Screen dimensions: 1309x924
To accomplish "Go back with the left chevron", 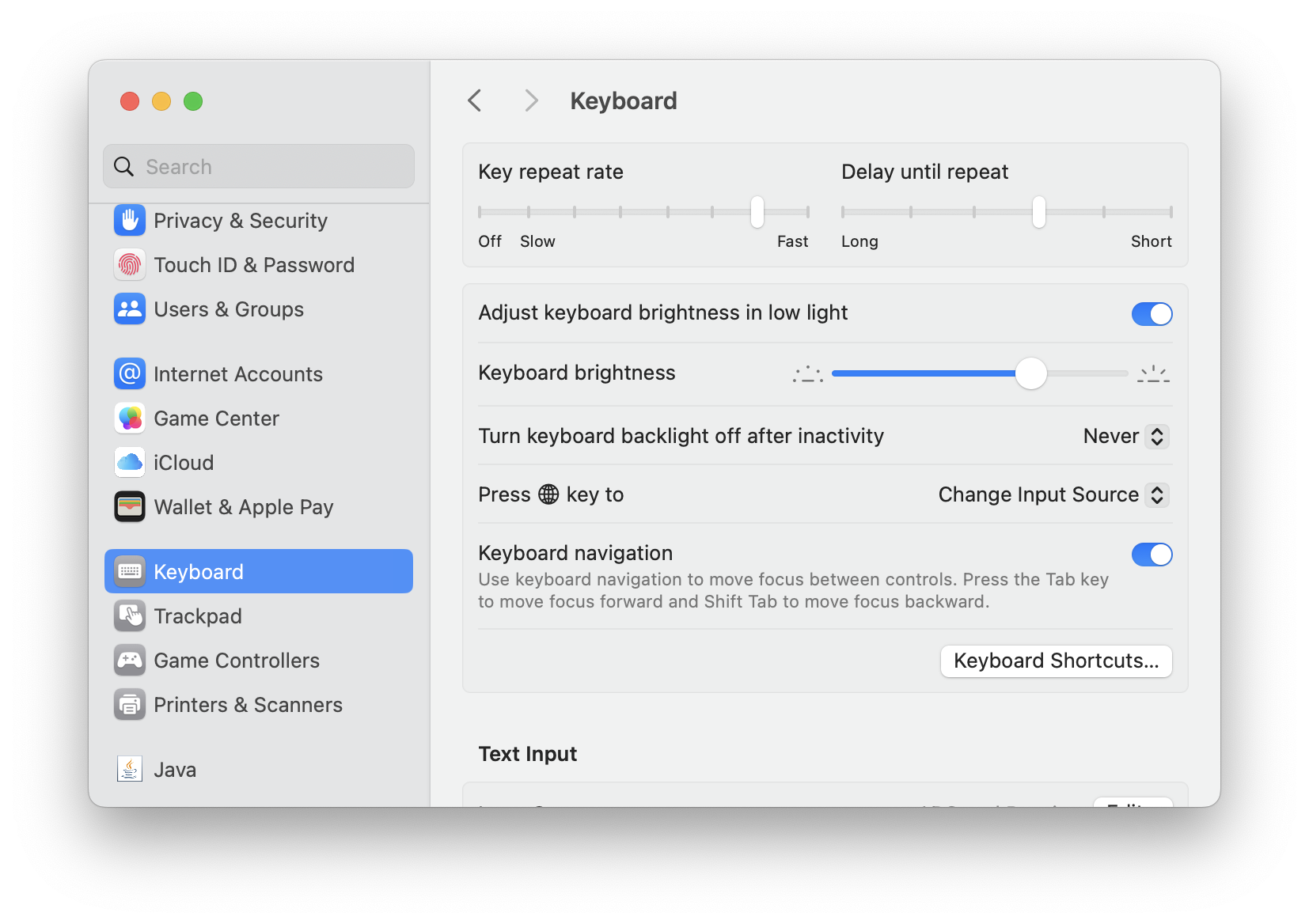I will tap(475, 100).
